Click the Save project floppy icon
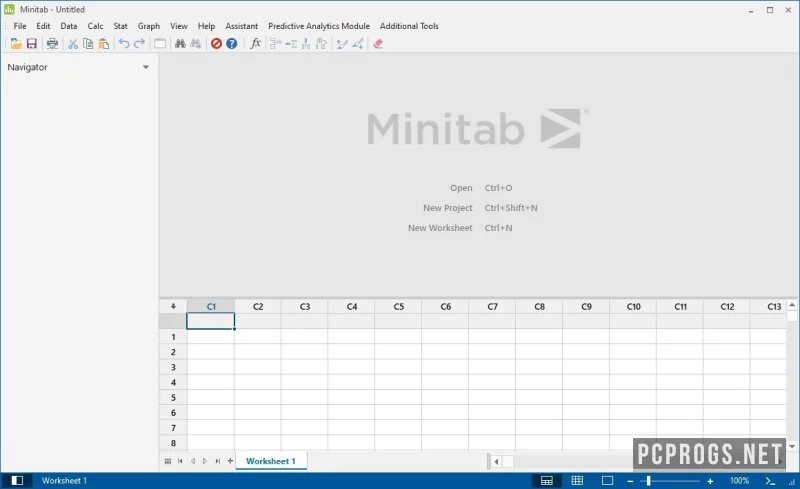Screen dimensions: 800x489 pos(32,44)
